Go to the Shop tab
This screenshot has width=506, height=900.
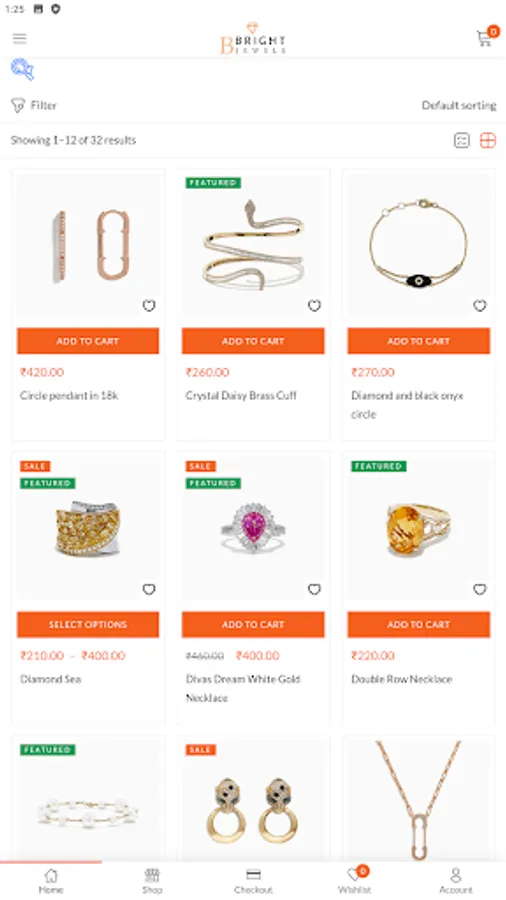[x=152, y=880]
